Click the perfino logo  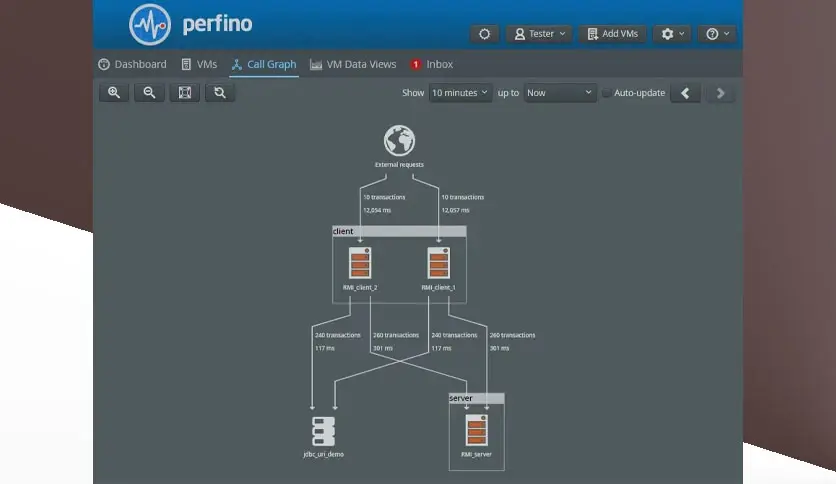tap(190, 25)
